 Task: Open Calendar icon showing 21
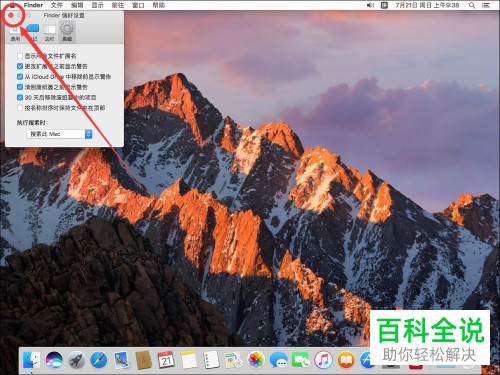click(x=166, y=360)
